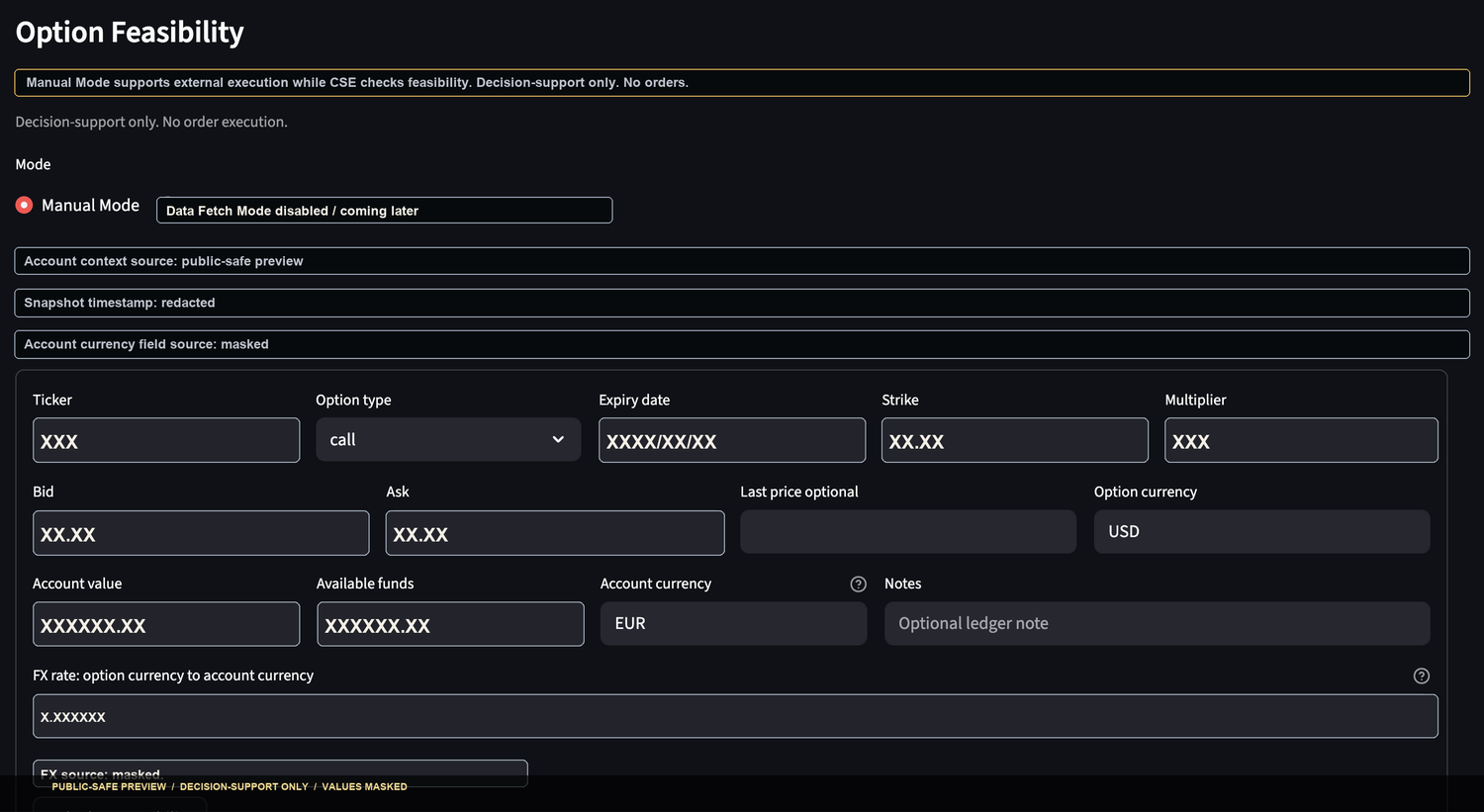Click the Option Feasibility heading
Screen dimensions: 1484x812
pos(130,32)
